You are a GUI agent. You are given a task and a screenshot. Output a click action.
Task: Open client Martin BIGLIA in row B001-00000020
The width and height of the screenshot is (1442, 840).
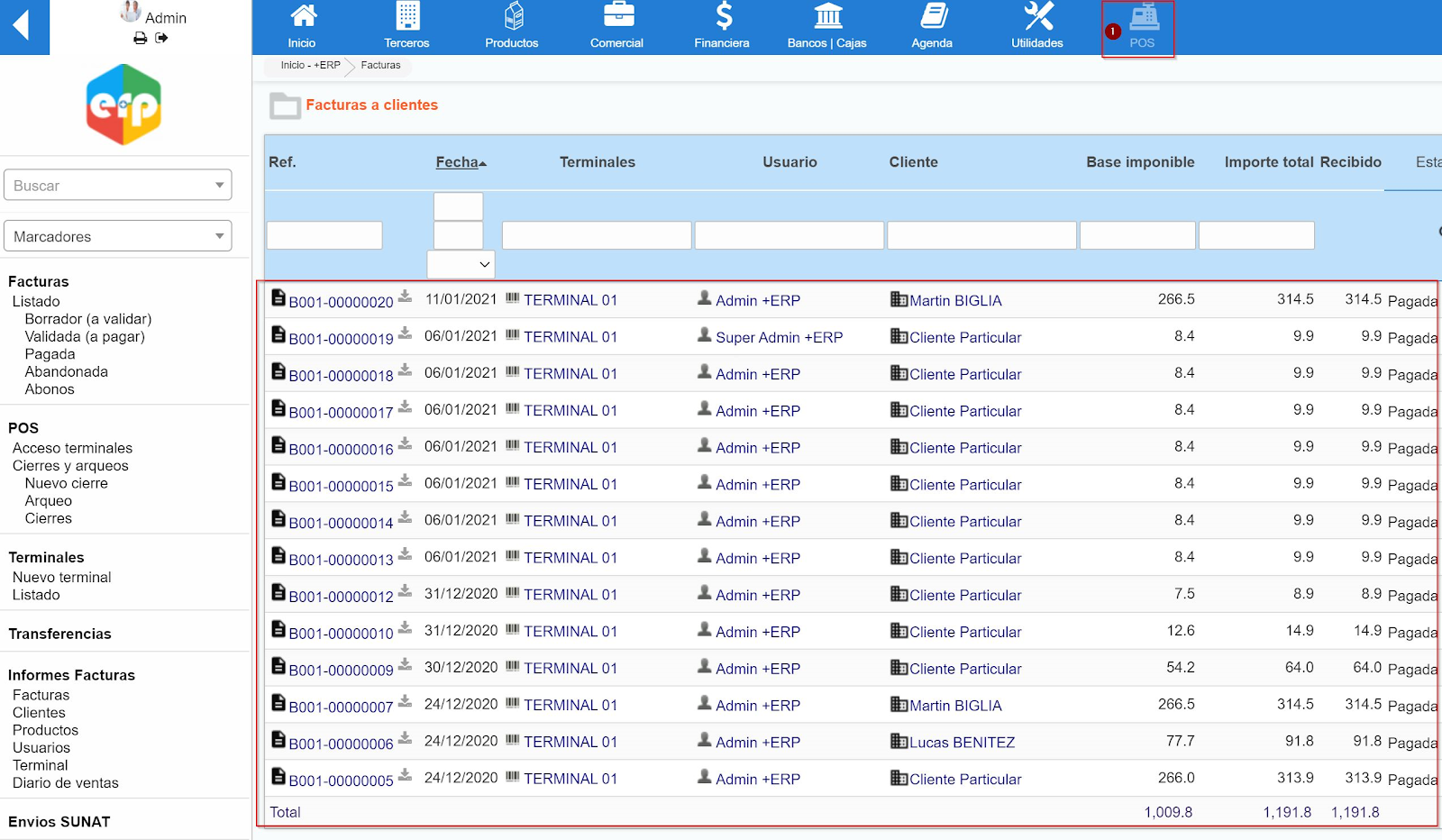point(955,301)
